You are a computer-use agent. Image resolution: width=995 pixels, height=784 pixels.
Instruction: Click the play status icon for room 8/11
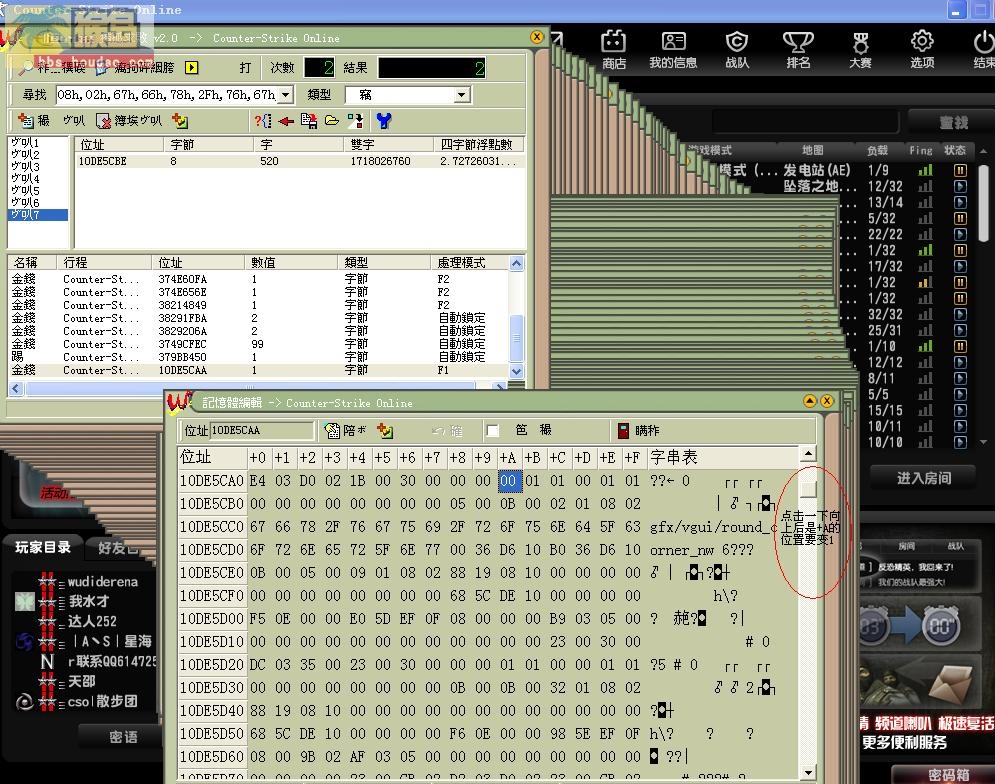tap(960, 378)
